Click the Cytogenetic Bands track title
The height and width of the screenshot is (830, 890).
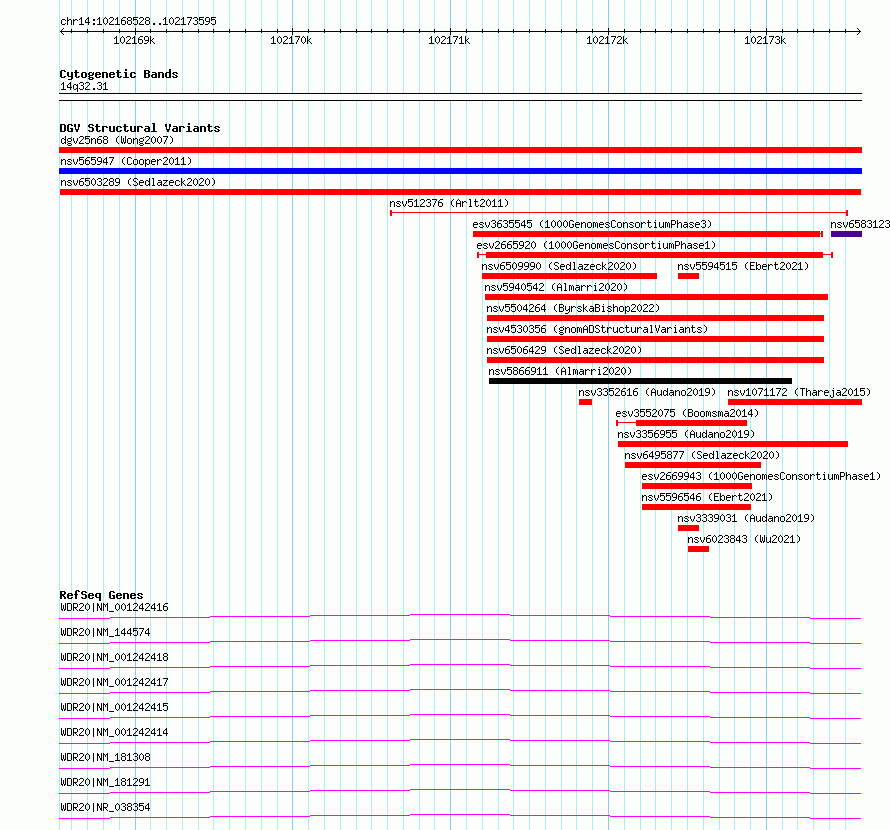(x=119, y=74)
